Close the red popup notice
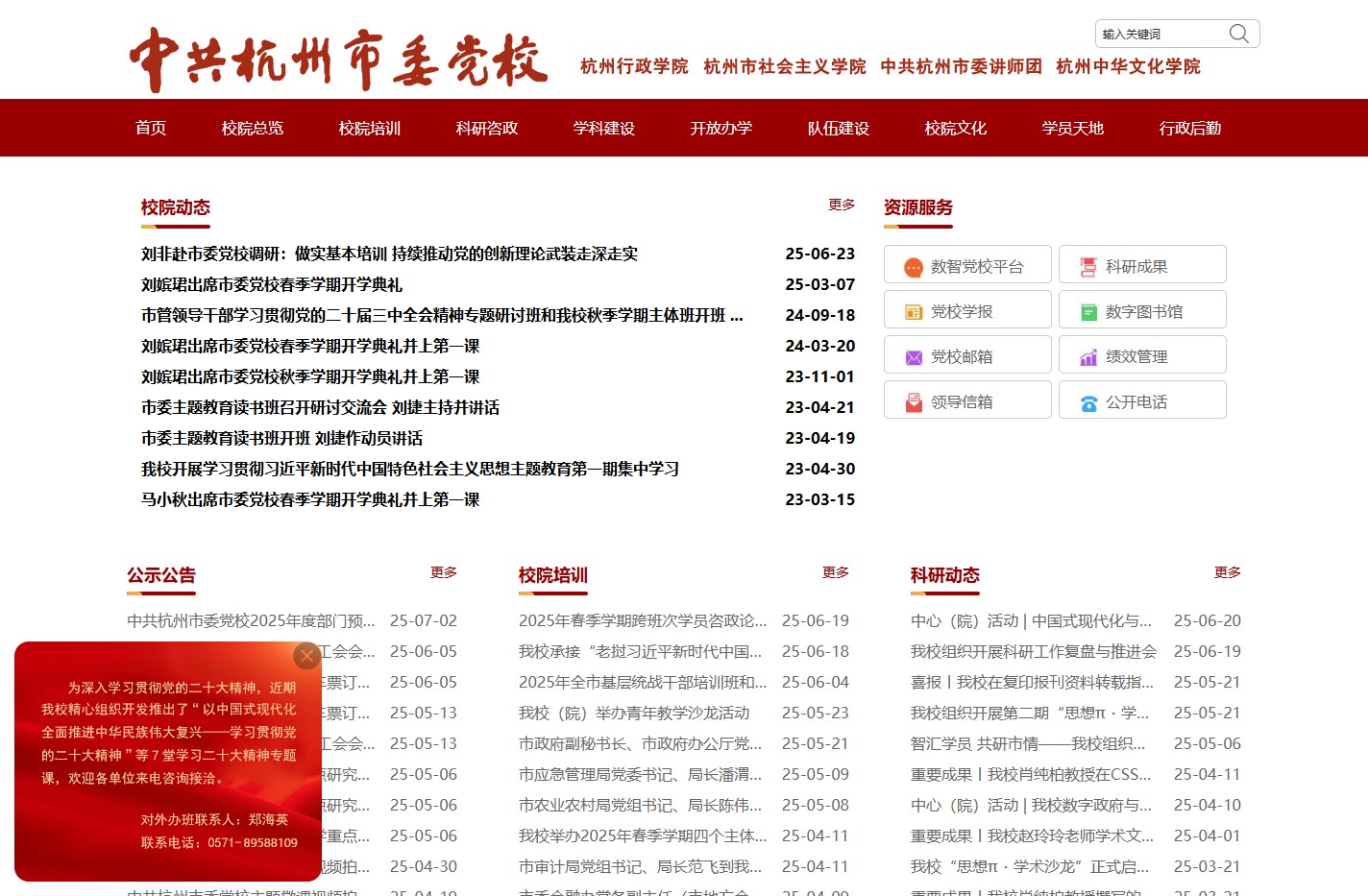The width and height of the screenshot is (1368, 896). (x=306, y=656)
